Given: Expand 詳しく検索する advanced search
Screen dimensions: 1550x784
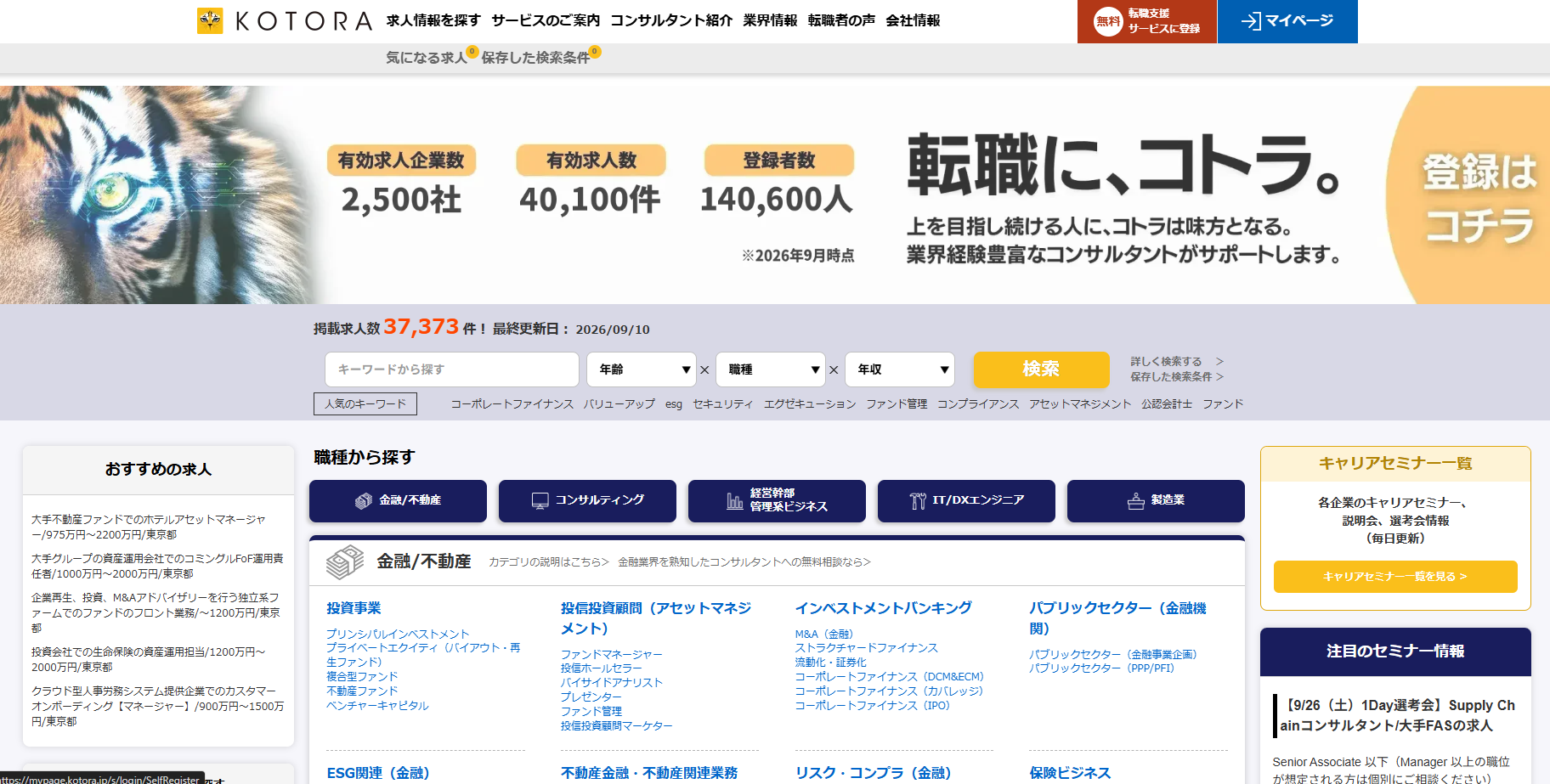Looking at the screenshot, I should pyautogui.click(x=1176, y=362).
